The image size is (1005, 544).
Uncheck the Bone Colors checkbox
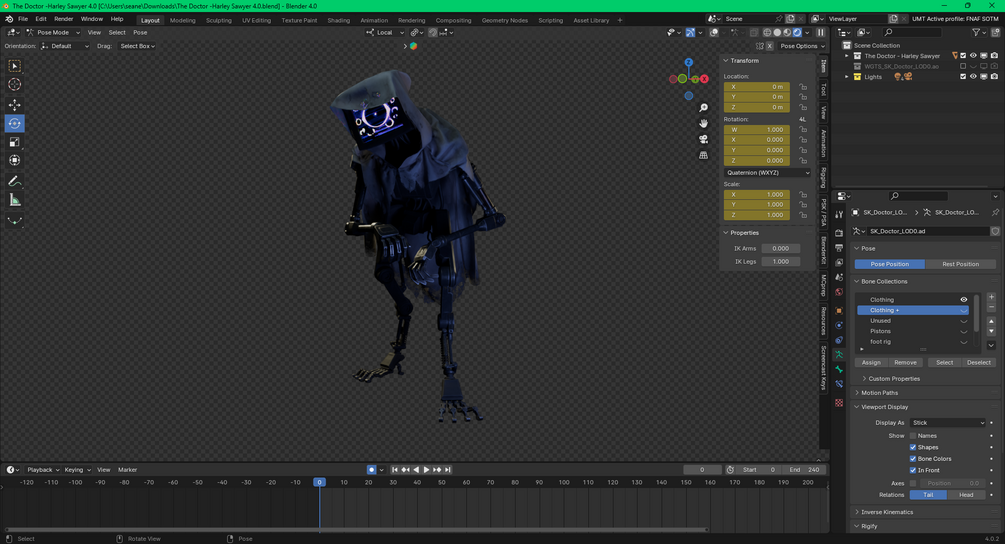(913, 459)
